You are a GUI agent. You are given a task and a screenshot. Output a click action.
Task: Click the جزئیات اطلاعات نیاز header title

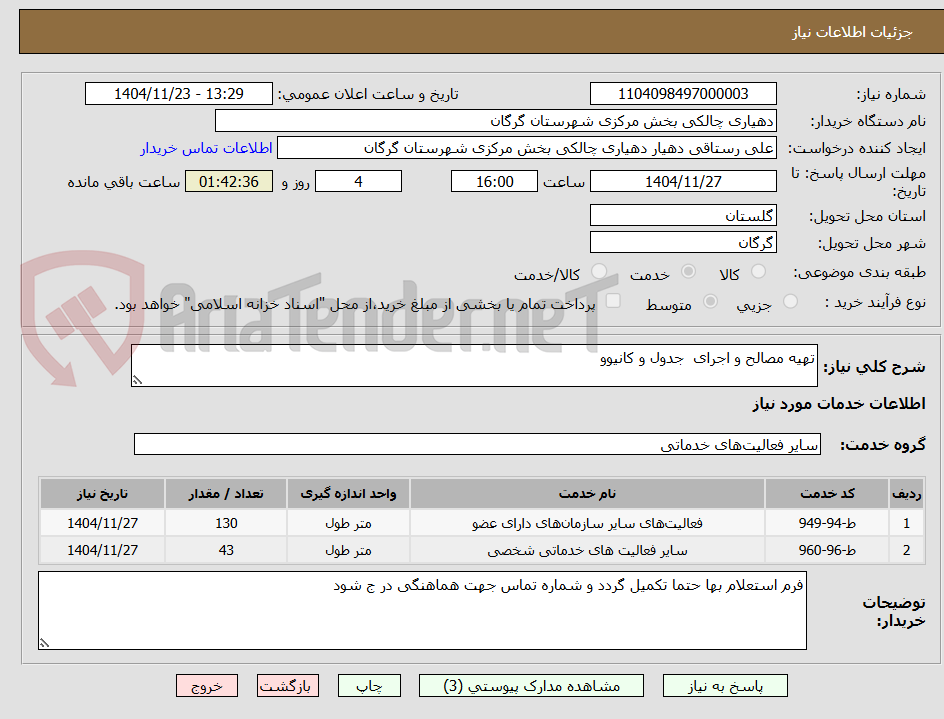pos(852,32)
